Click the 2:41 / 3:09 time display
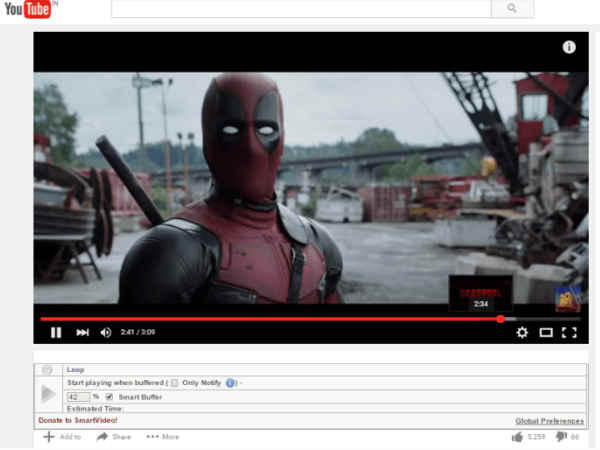This screenshot has width=600, height=450. 138,332
